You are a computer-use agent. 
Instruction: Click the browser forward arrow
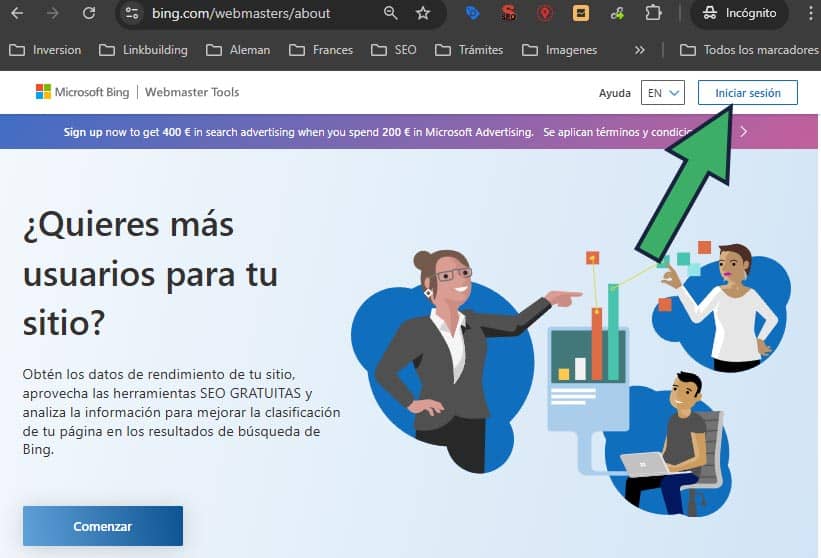pos(52,13)
